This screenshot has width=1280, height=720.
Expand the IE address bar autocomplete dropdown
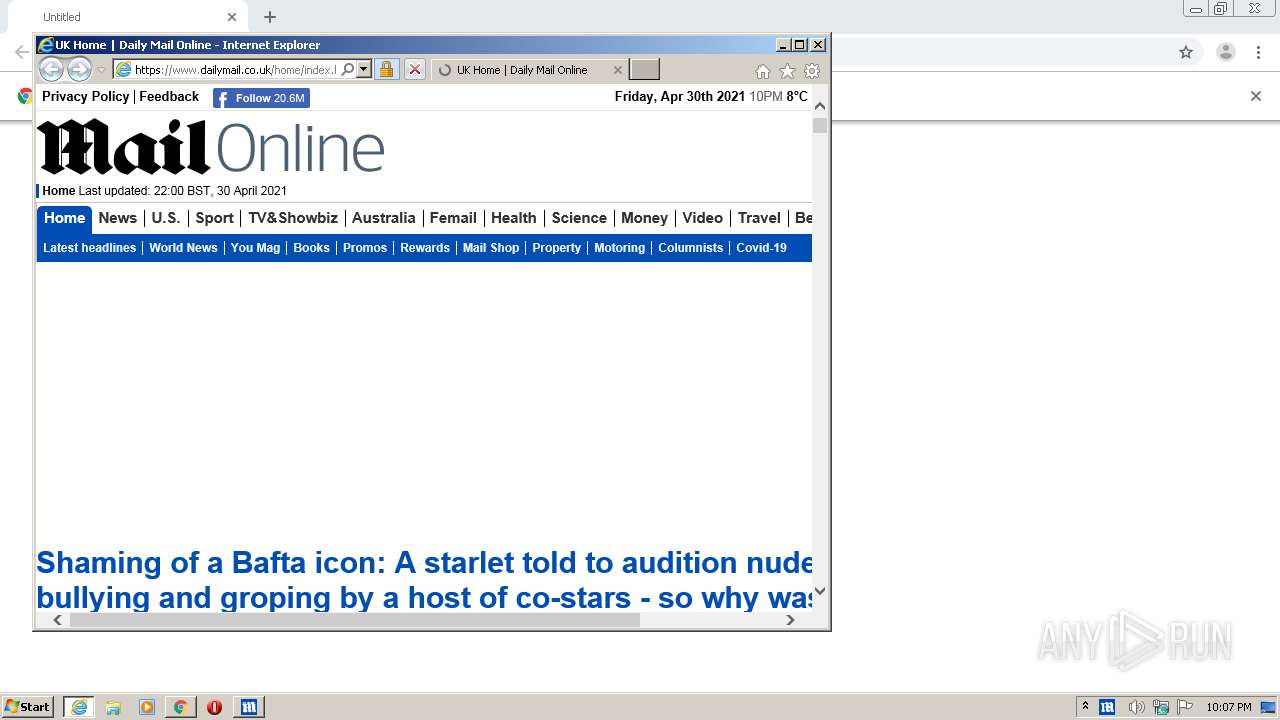coord(364,69)
